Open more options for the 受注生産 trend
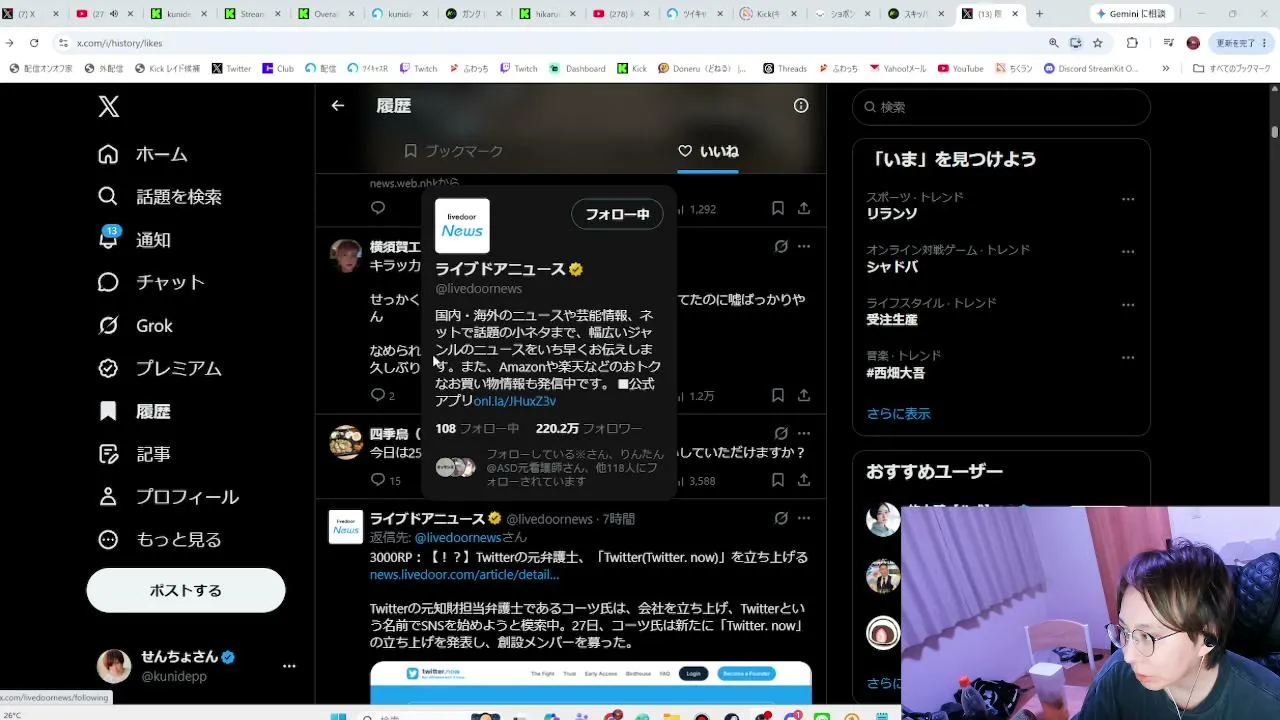The image size is (1280, 720). click(1128, 305)
